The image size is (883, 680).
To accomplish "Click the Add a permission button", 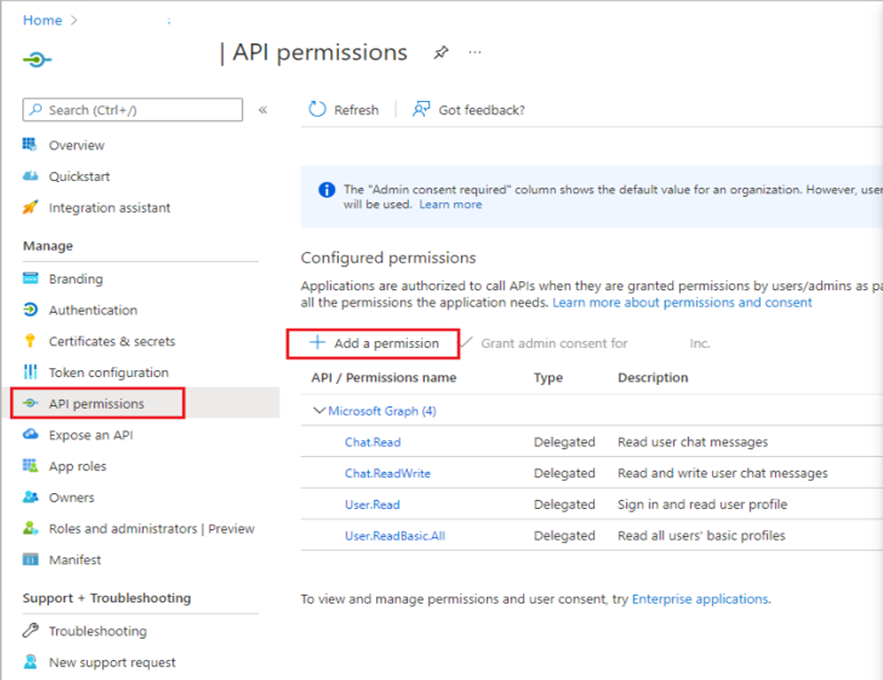I will point(374,343).
